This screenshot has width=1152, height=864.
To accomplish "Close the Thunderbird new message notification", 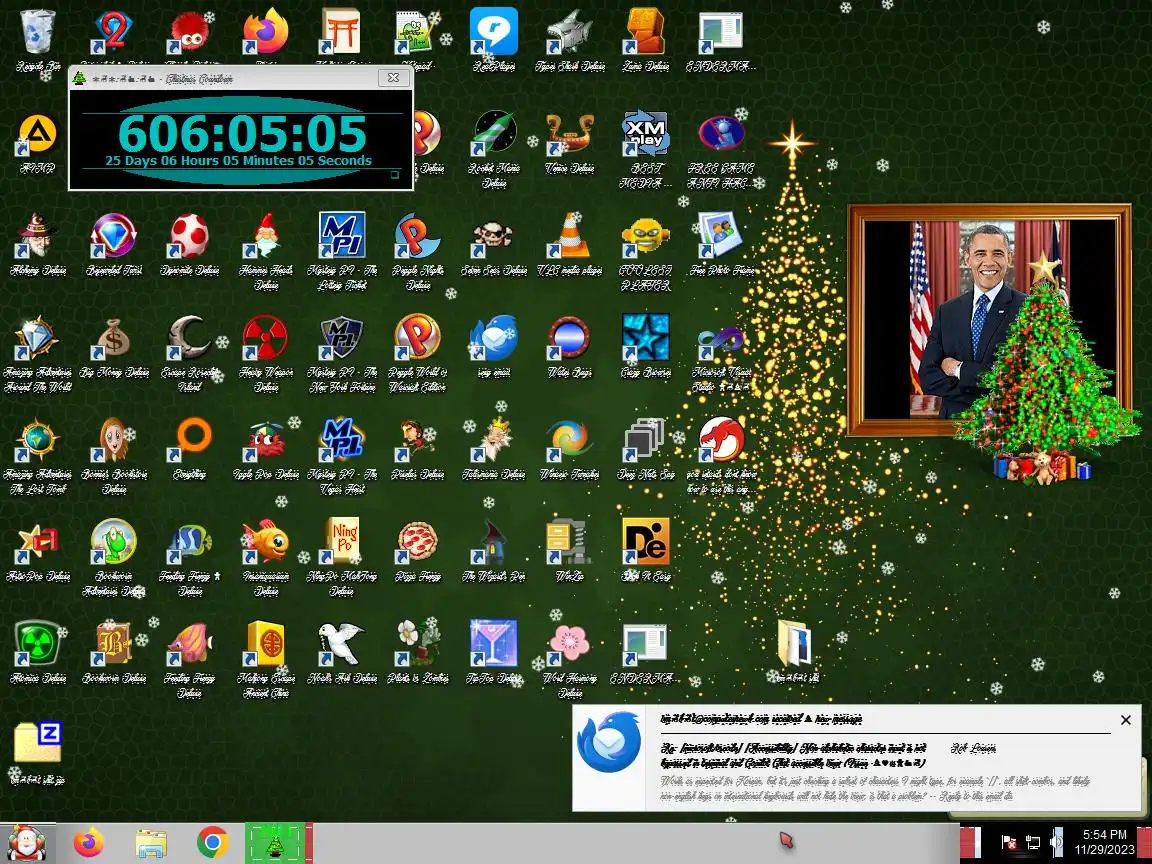I will coord(1126,720).
